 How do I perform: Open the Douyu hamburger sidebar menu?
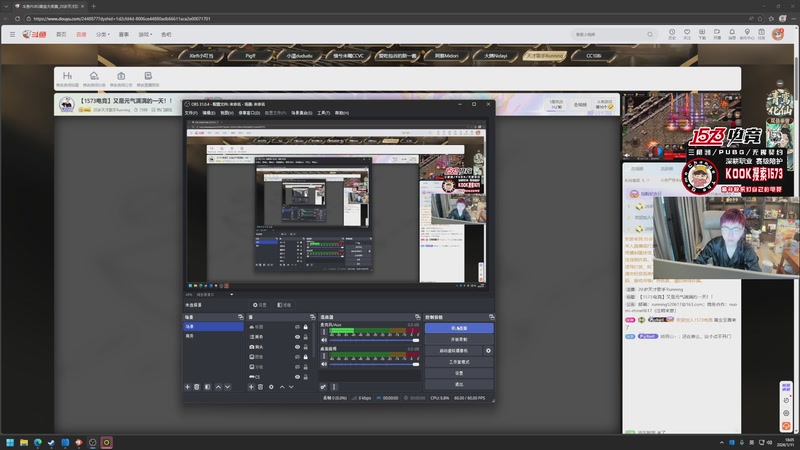point(12,34)
